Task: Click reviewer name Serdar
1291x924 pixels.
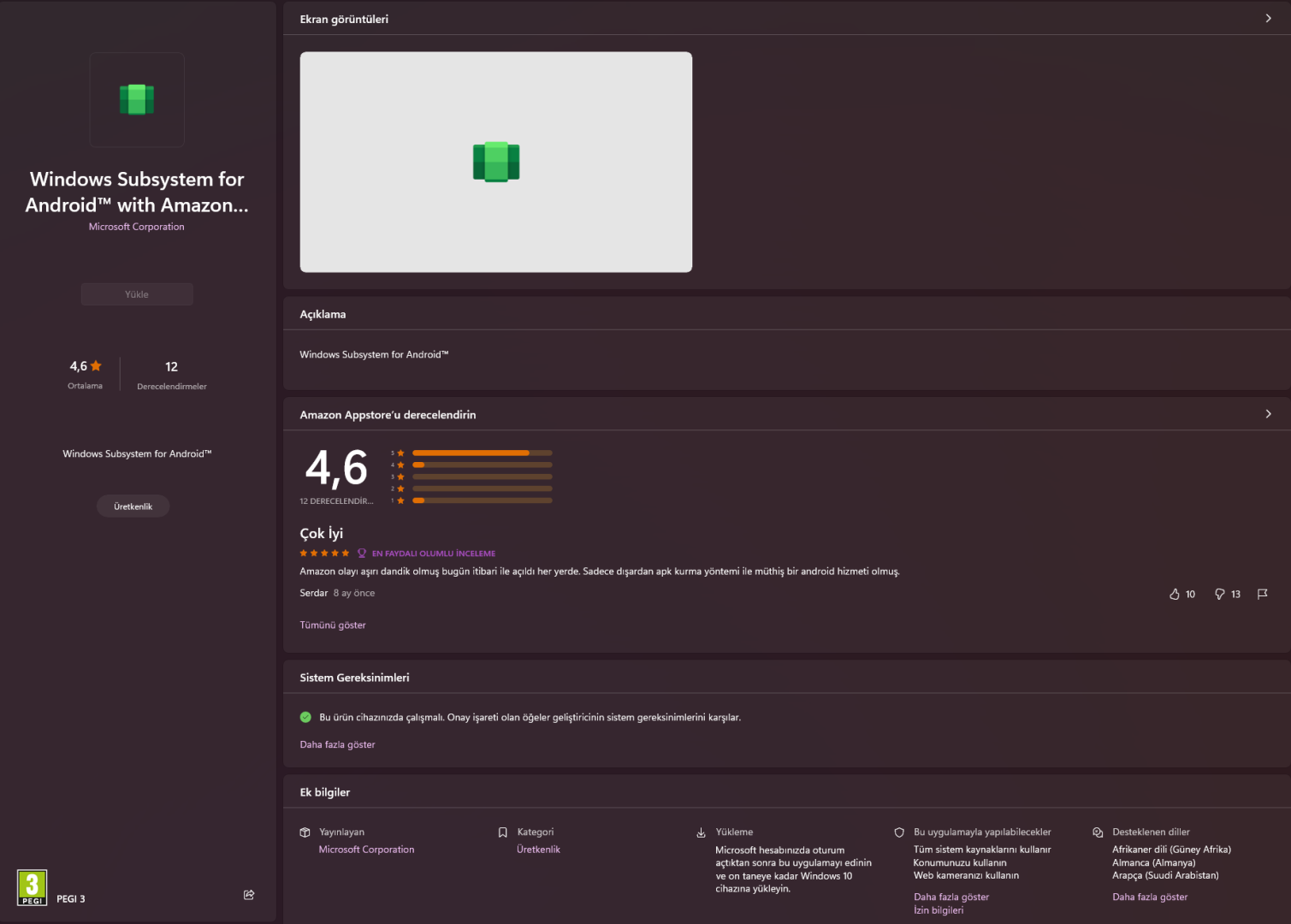Action: [314, 593]
